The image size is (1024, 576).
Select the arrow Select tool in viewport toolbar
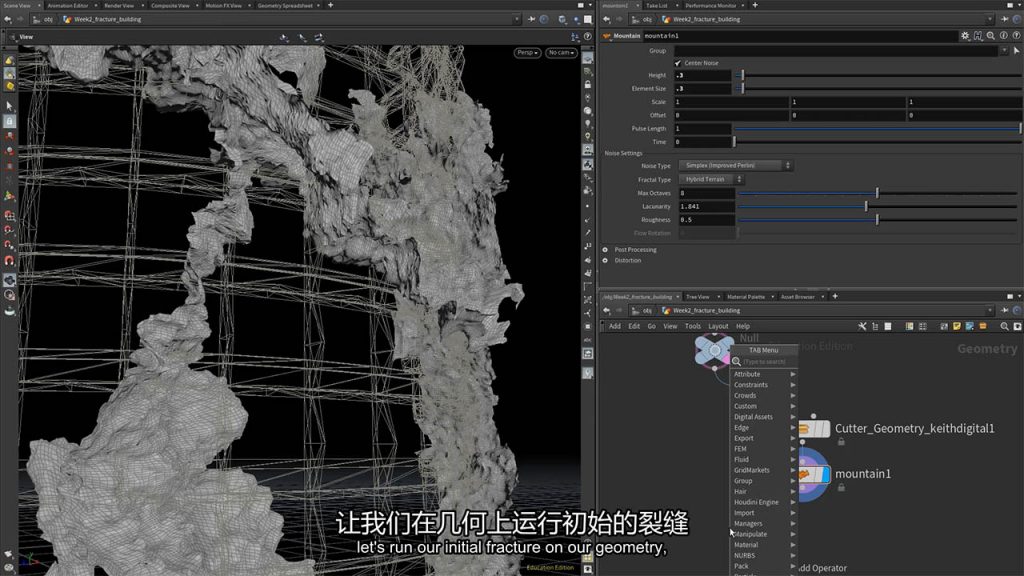point(9,106)
